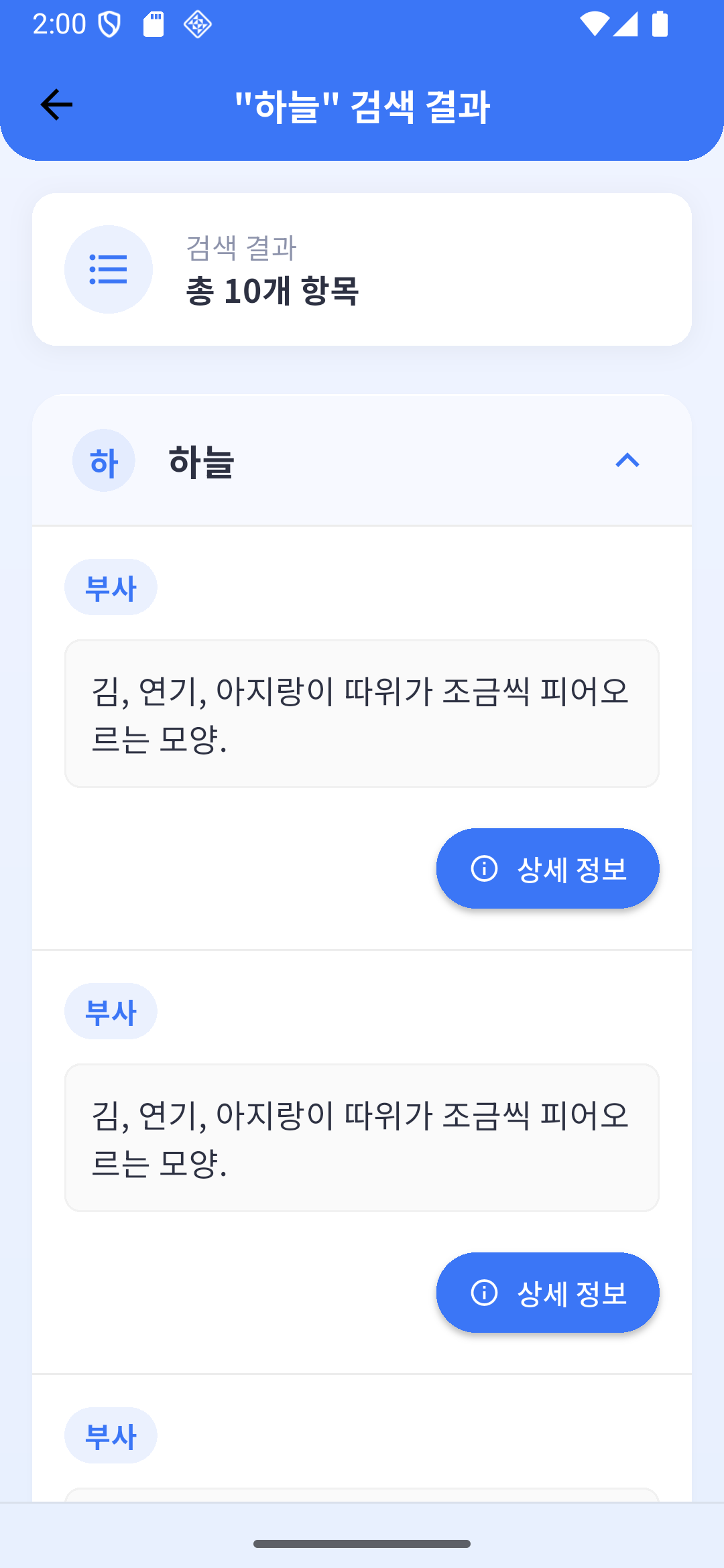This screenshot has height=1568, width=724.
Task: Tap the "하늘" 검색 결과 page title
Action: pos(362,106)
